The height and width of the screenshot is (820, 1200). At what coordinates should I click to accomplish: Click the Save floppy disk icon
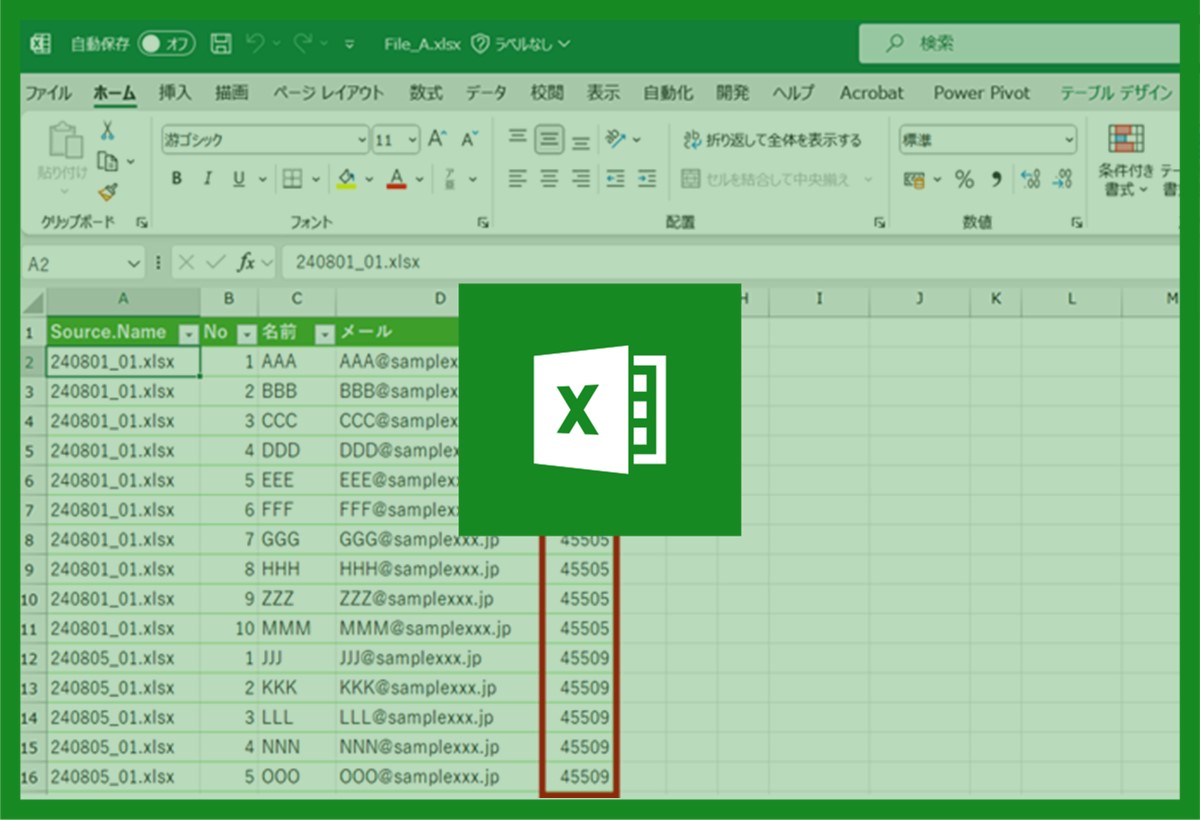(221, 44)
